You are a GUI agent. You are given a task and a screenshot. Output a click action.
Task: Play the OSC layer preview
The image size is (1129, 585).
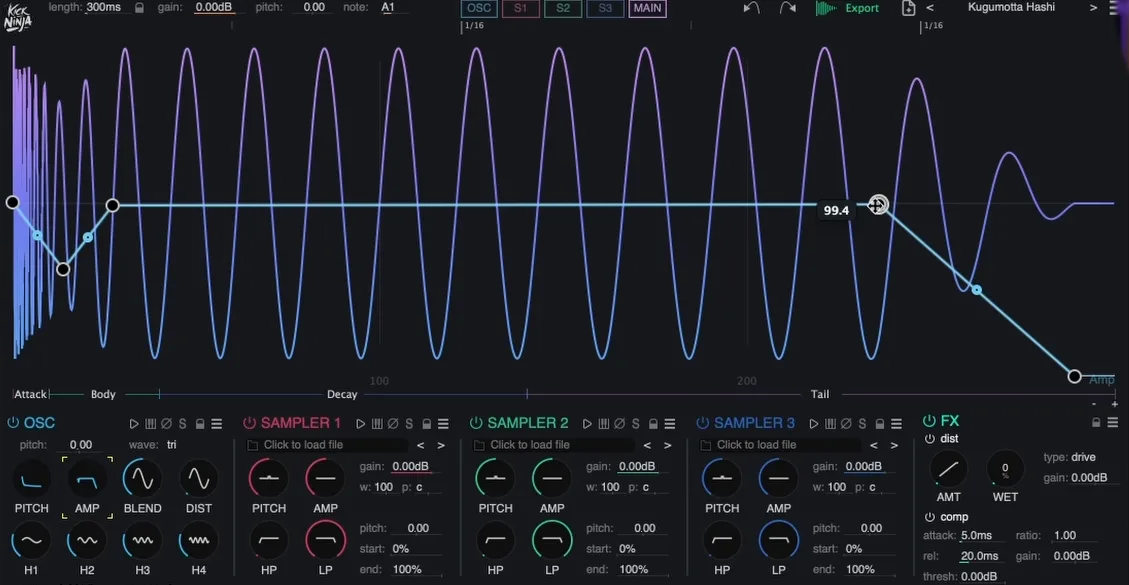click(x=134, y=424)
